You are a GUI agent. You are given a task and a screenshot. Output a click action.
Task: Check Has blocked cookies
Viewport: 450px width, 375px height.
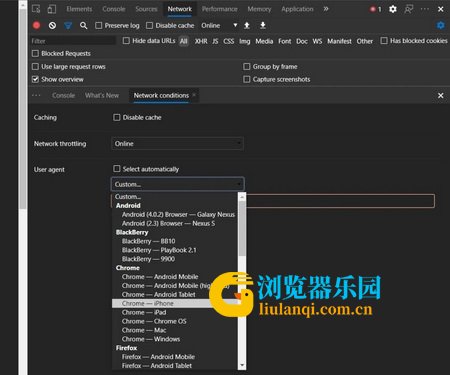click(x=384, y=41)
